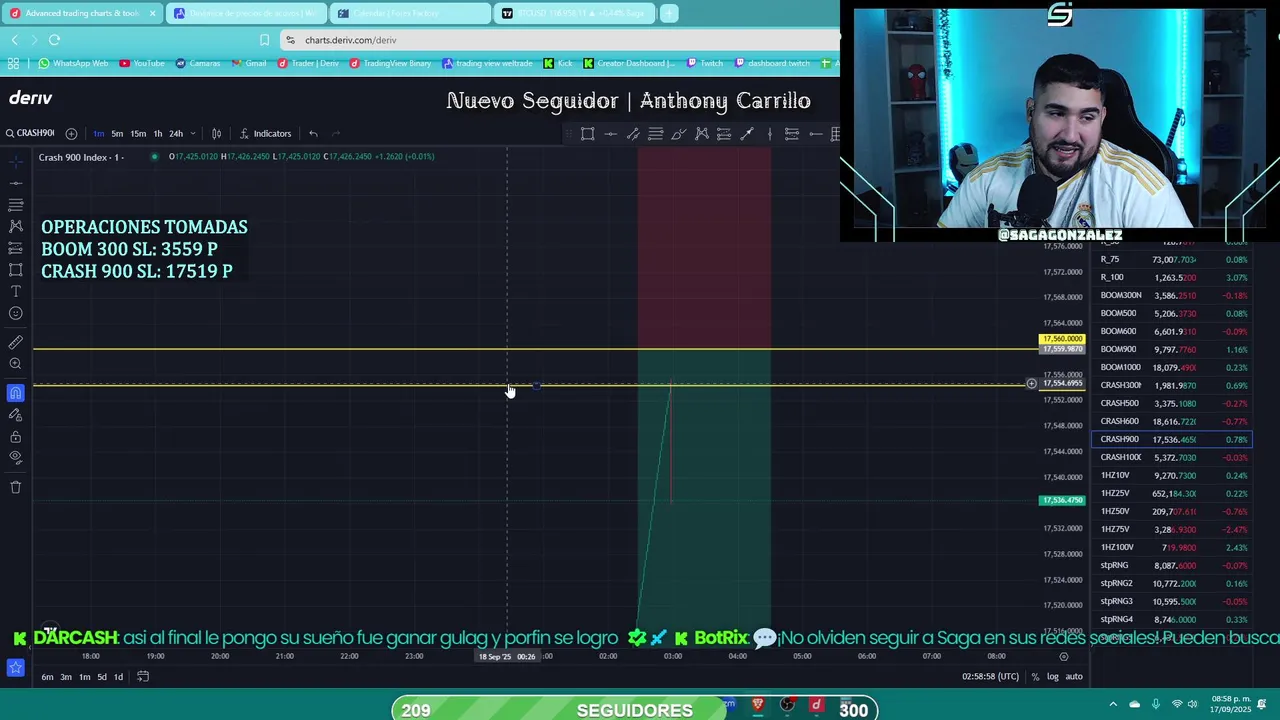This screenshot has width=1280, height=720.
Task: Select the trend line tool in left sidebar
Action: click(x=15, y=182)
